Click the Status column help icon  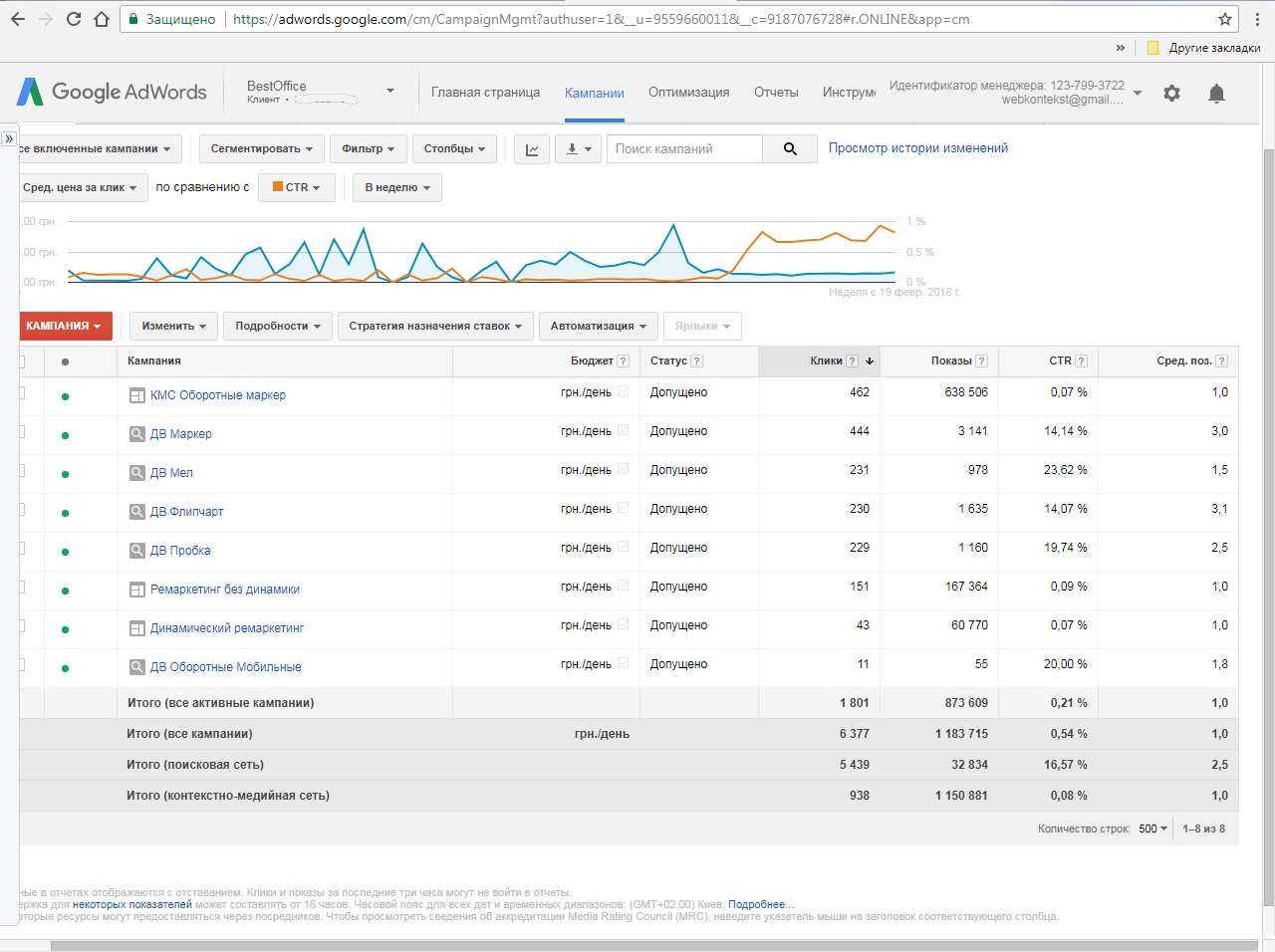[696, 361]
